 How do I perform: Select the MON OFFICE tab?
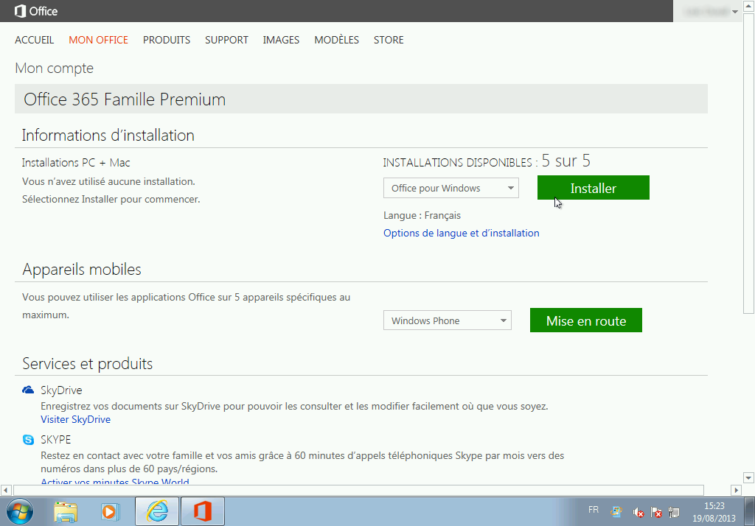(98, 40)
